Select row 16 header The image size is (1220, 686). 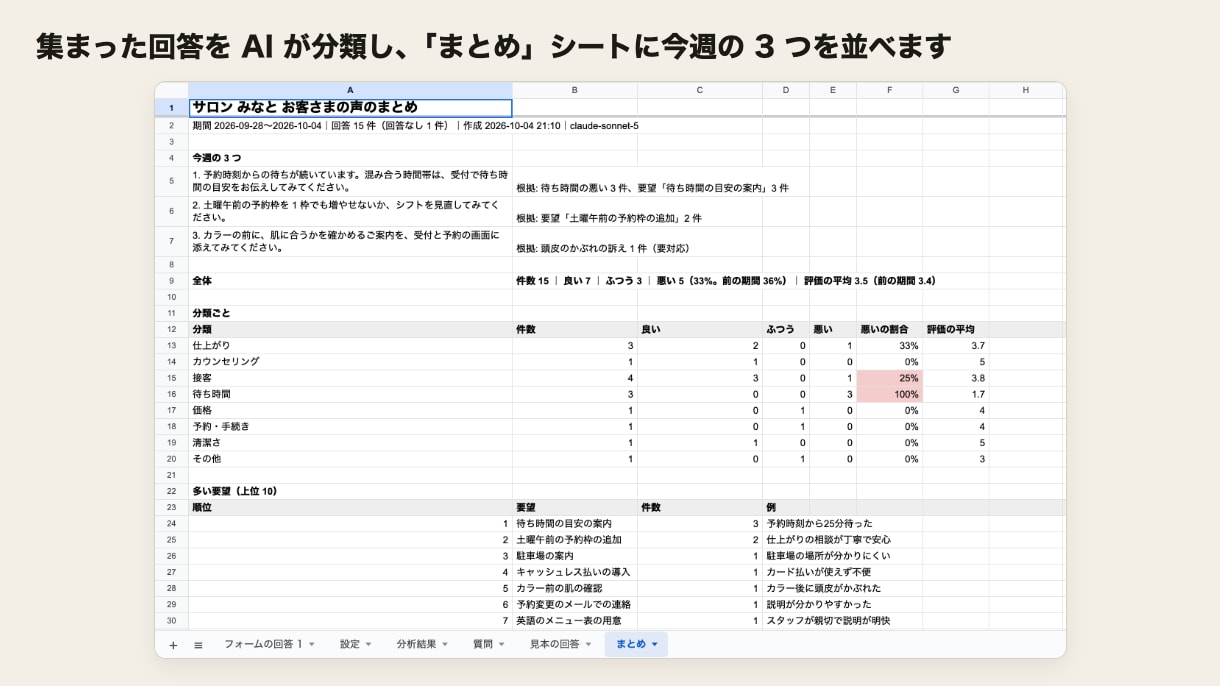172,394
